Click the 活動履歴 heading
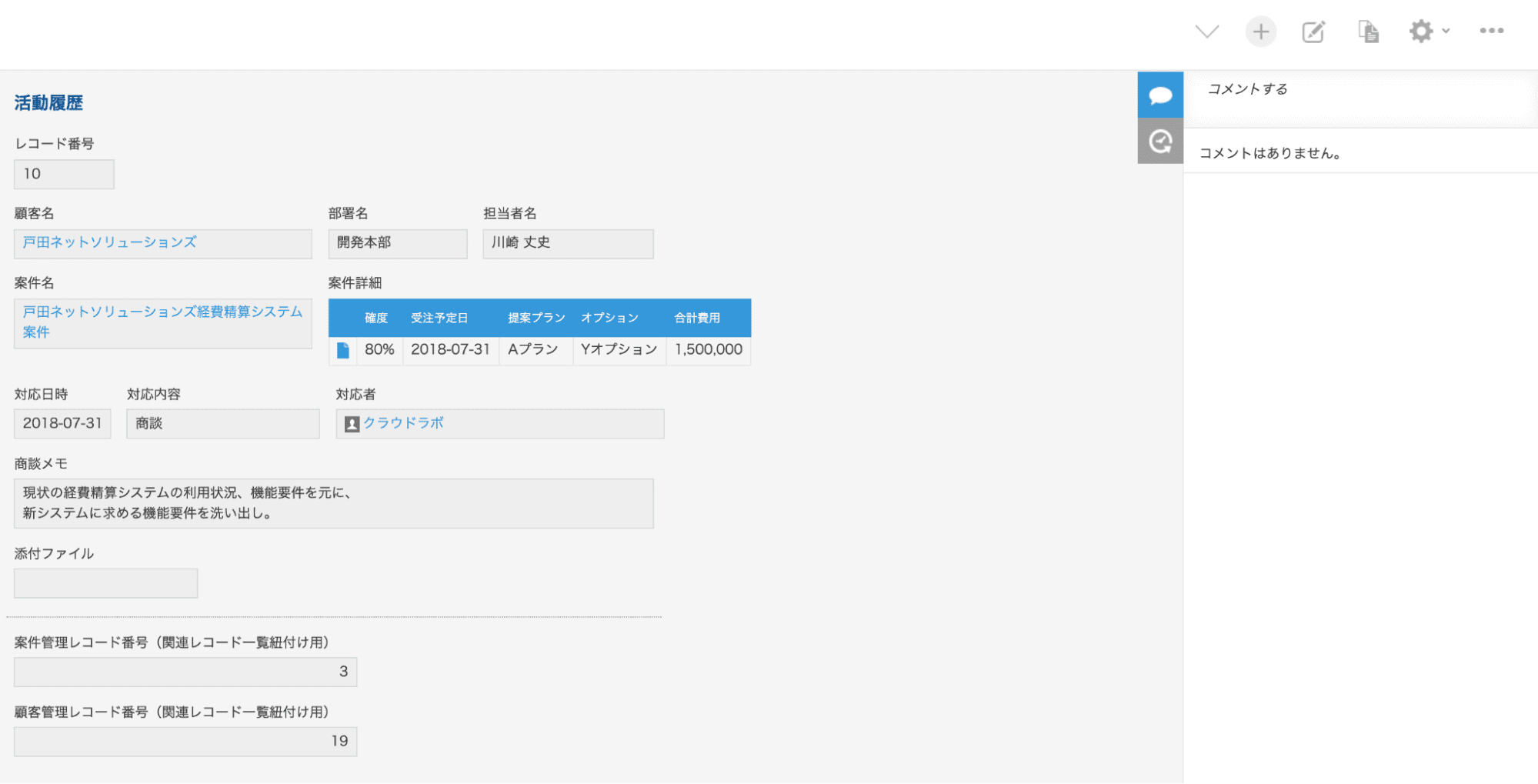Screen dimensions: 1538x784 [x=48, y=103]
